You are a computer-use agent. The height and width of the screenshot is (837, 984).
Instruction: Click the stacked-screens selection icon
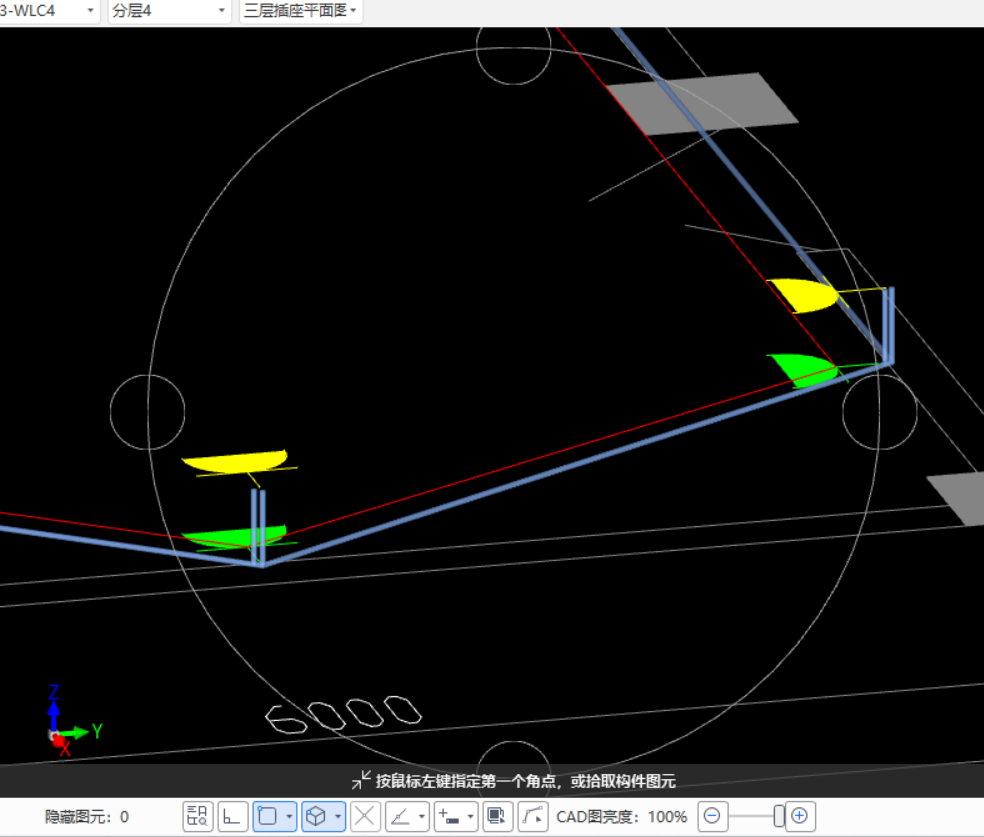tap(498, 816)
